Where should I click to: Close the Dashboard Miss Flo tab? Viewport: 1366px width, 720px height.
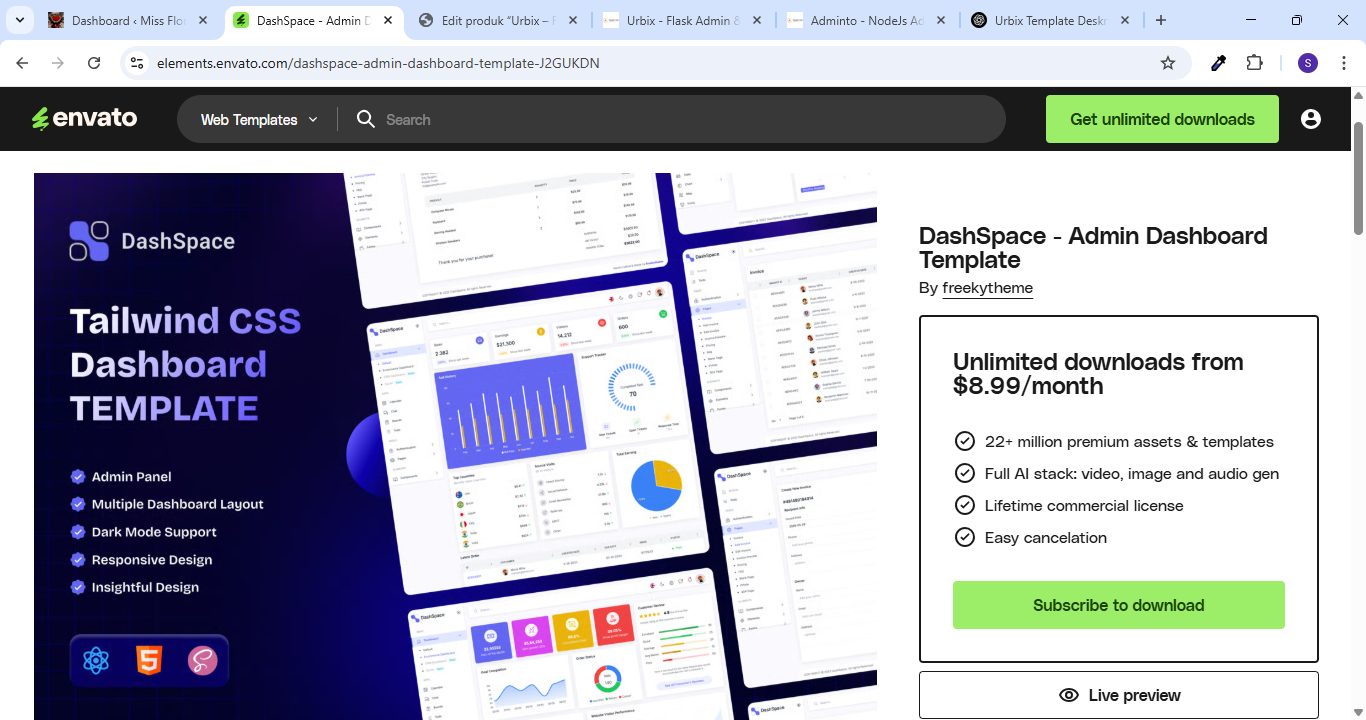(x=203, y=20)
